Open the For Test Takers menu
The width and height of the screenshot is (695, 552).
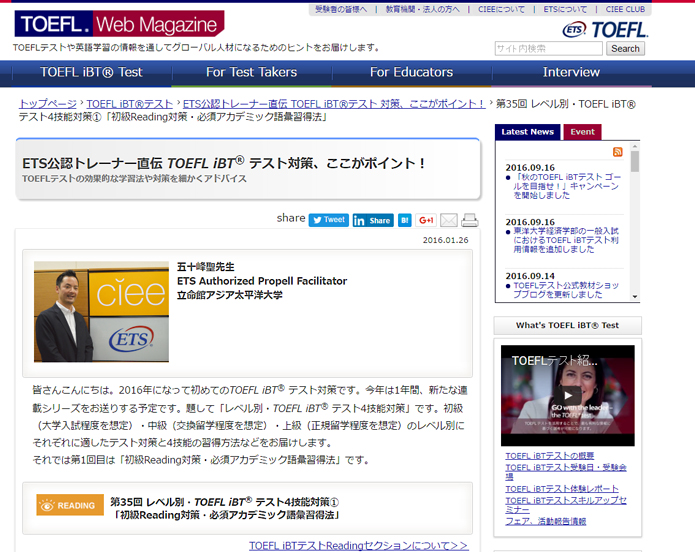(251, 72)
